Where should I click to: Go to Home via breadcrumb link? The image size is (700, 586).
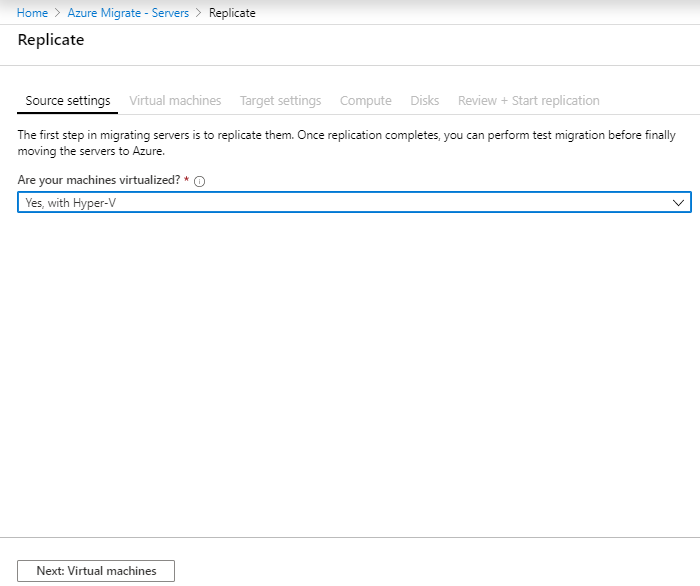point(32,13)
